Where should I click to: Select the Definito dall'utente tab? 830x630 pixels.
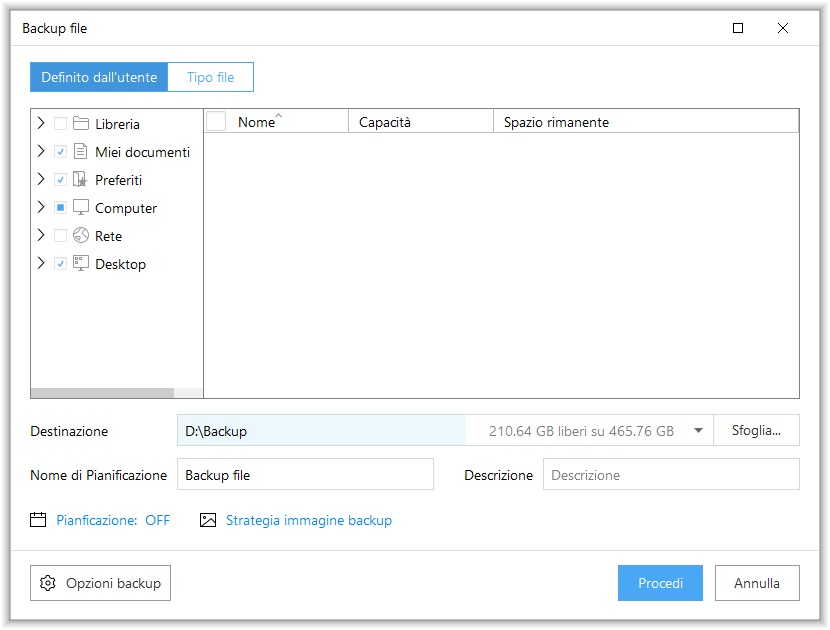coord(99,77)
